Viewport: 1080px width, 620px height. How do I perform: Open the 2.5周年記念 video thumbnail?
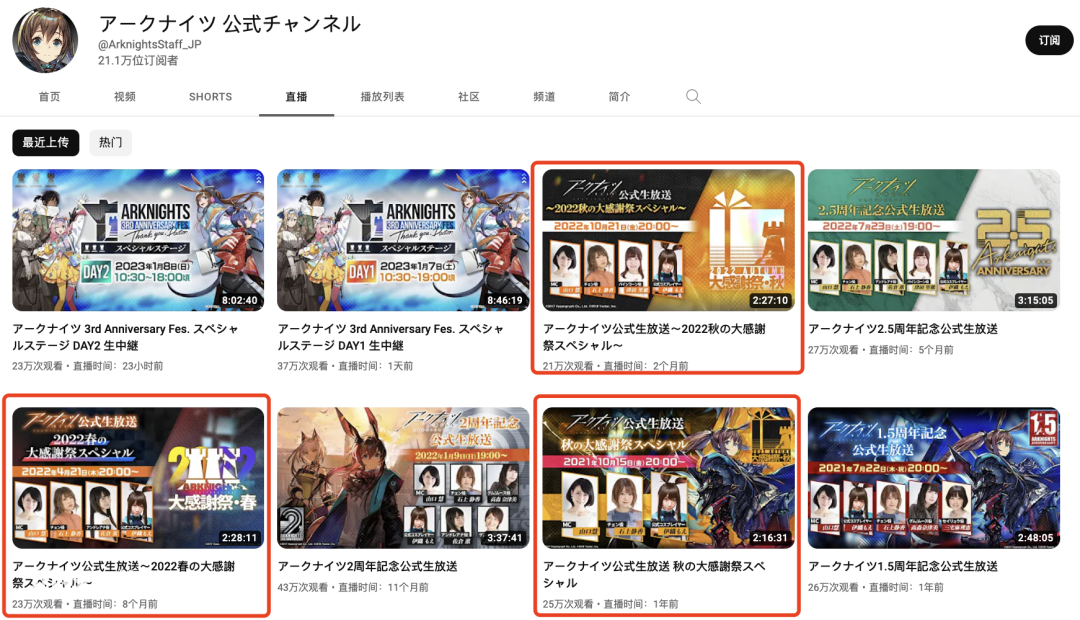click(x=933, y=240)
